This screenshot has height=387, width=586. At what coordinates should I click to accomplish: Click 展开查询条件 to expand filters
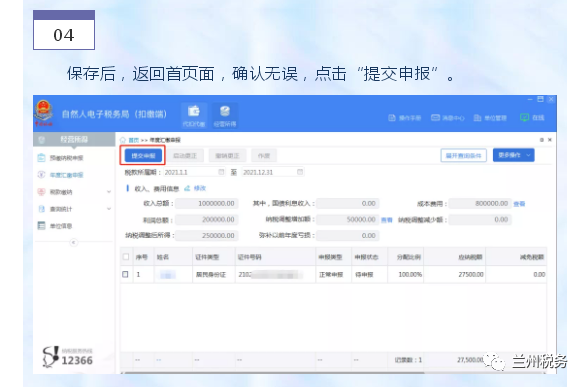pyautogui.click(x=463, y=155)
